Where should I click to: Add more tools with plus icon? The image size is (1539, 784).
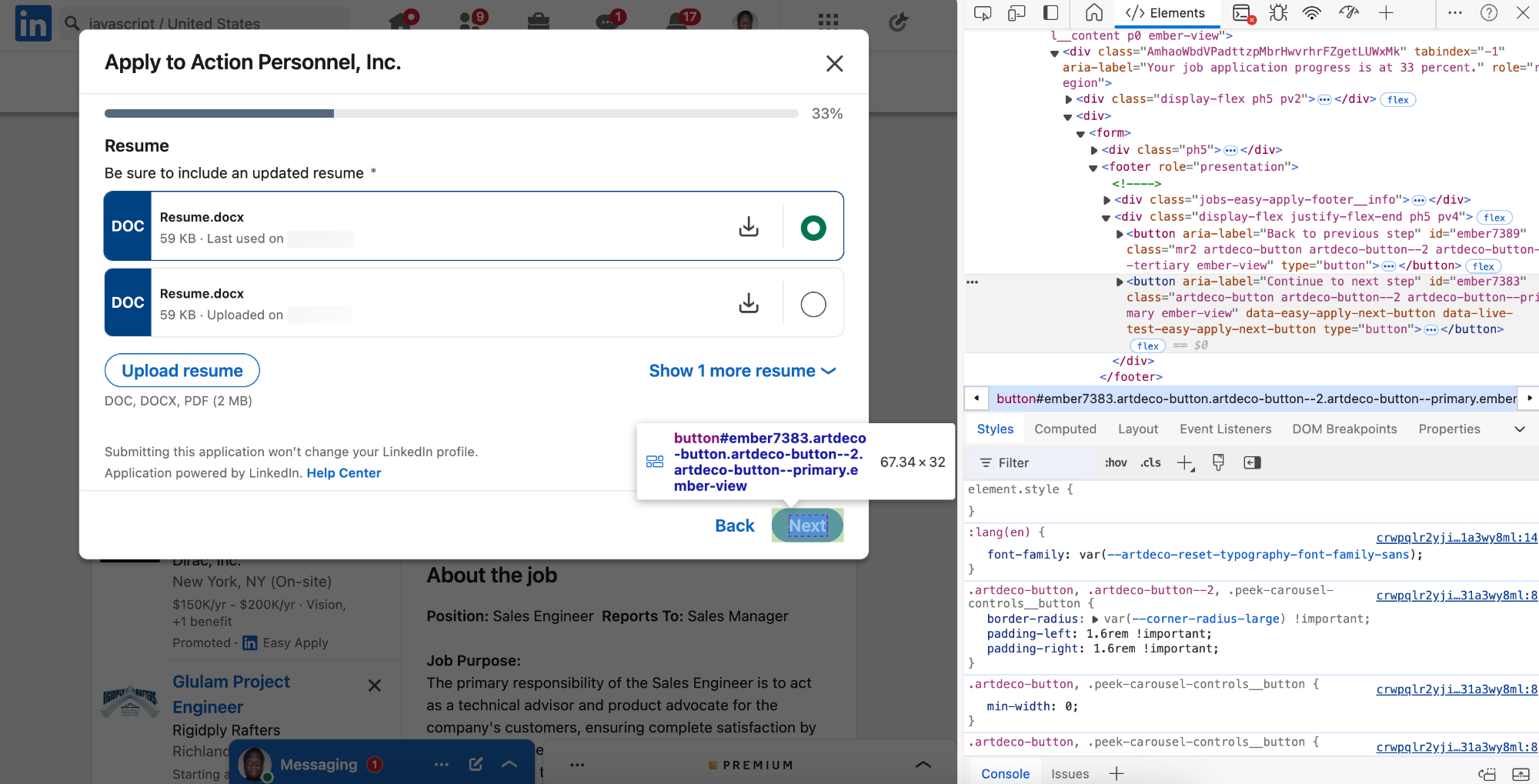(1386, 13)
